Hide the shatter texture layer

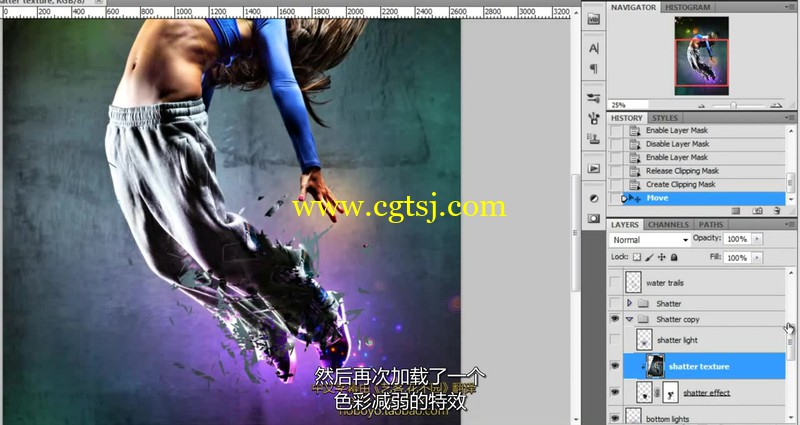(615, 366)
